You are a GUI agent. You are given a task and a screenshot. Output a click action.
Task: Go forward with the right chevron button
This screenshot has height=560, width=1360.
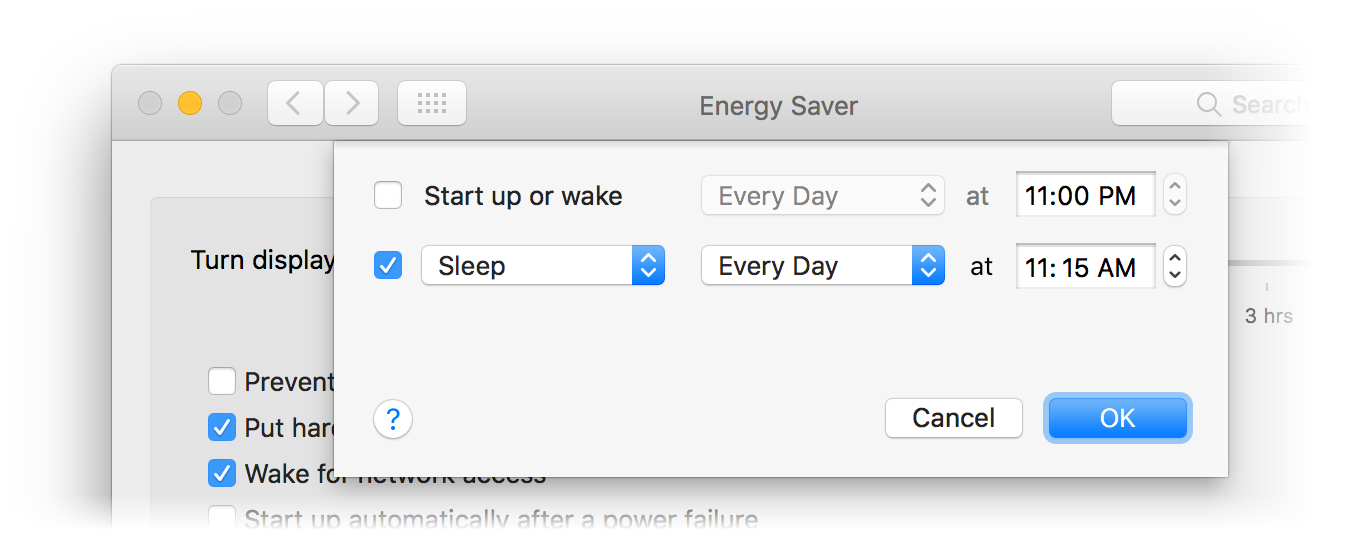pos(351,103)
